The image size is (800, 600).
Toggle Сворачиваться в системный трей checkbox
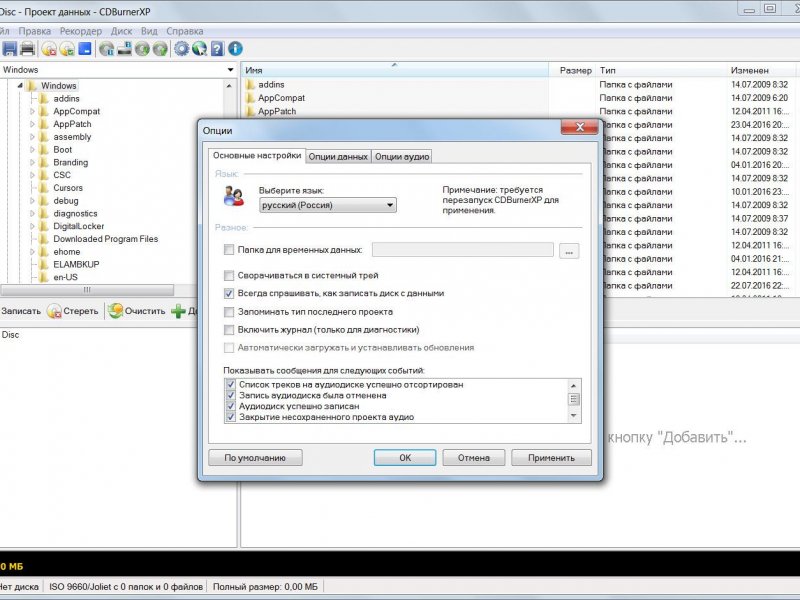pos(229,276)
